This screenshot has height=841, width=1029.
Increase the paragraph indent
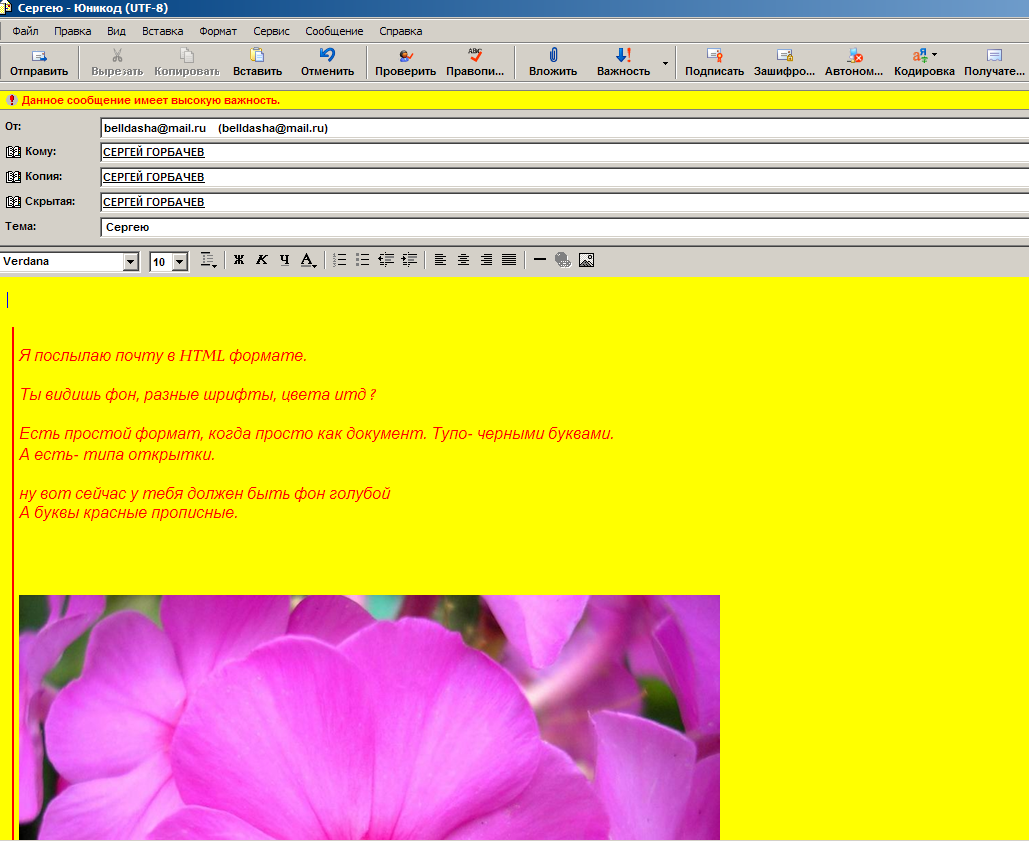tap(409, 260)
